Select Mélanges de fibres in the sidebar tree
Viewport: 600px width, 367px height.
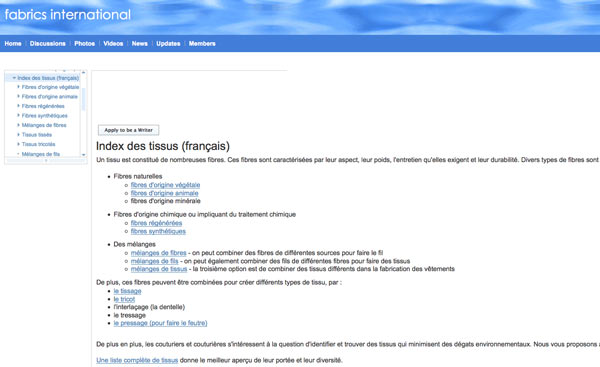tap(44, 125)
